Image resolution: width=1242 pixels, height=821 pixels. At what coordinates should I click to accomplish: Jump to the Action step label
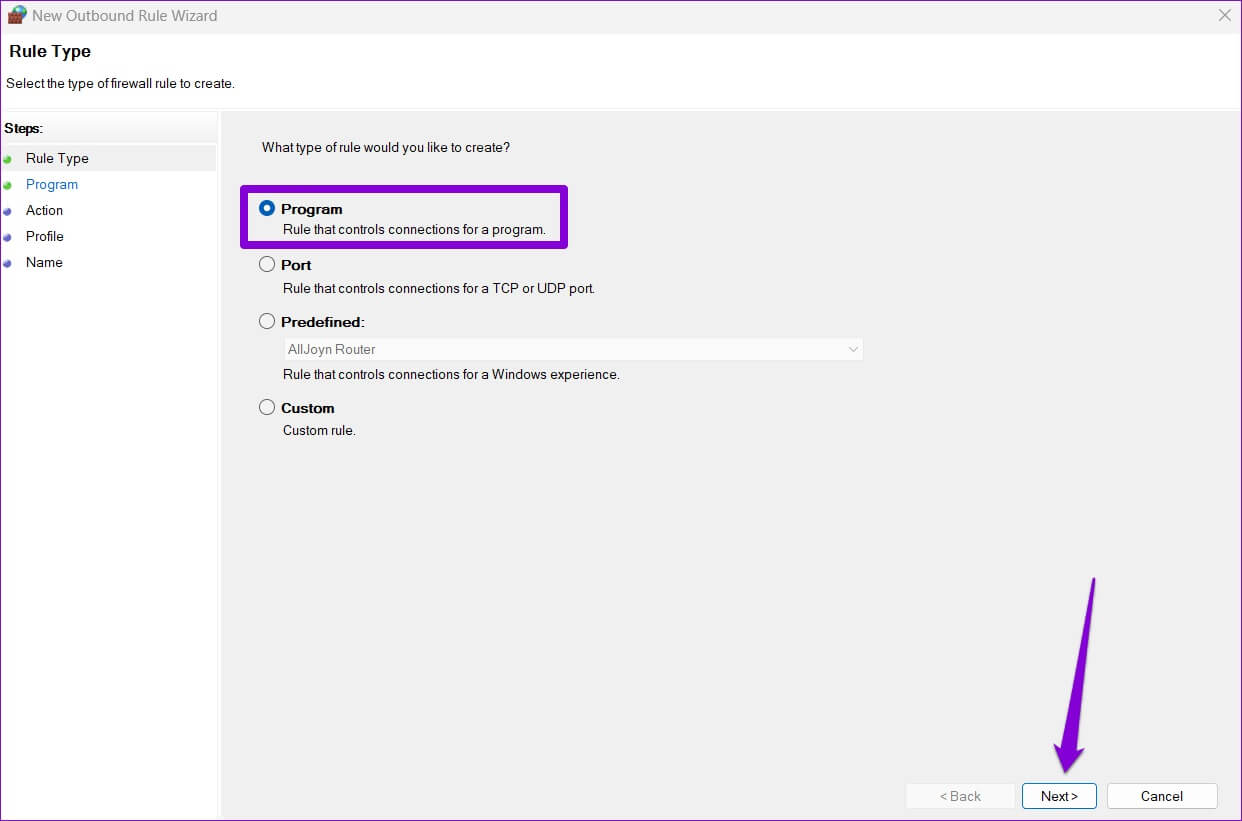44,210
